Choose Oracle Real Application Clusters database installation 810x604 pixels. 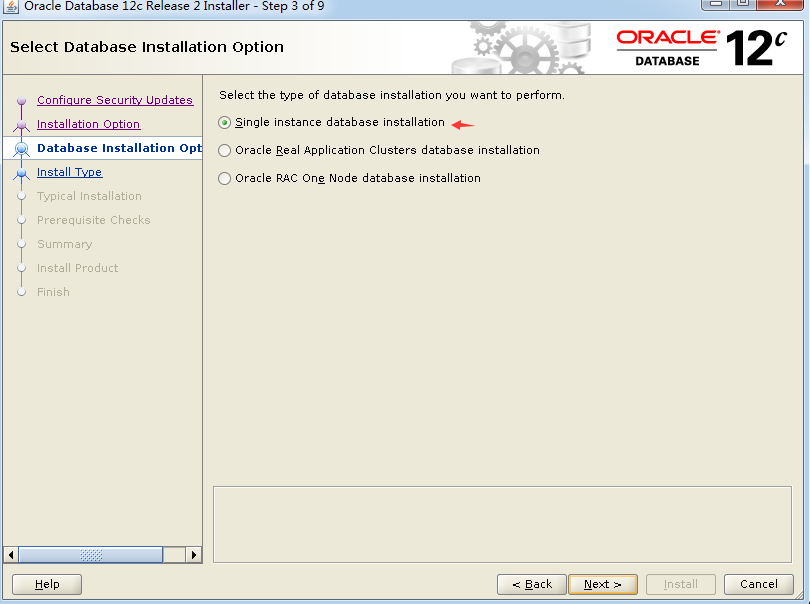point(224,150)
